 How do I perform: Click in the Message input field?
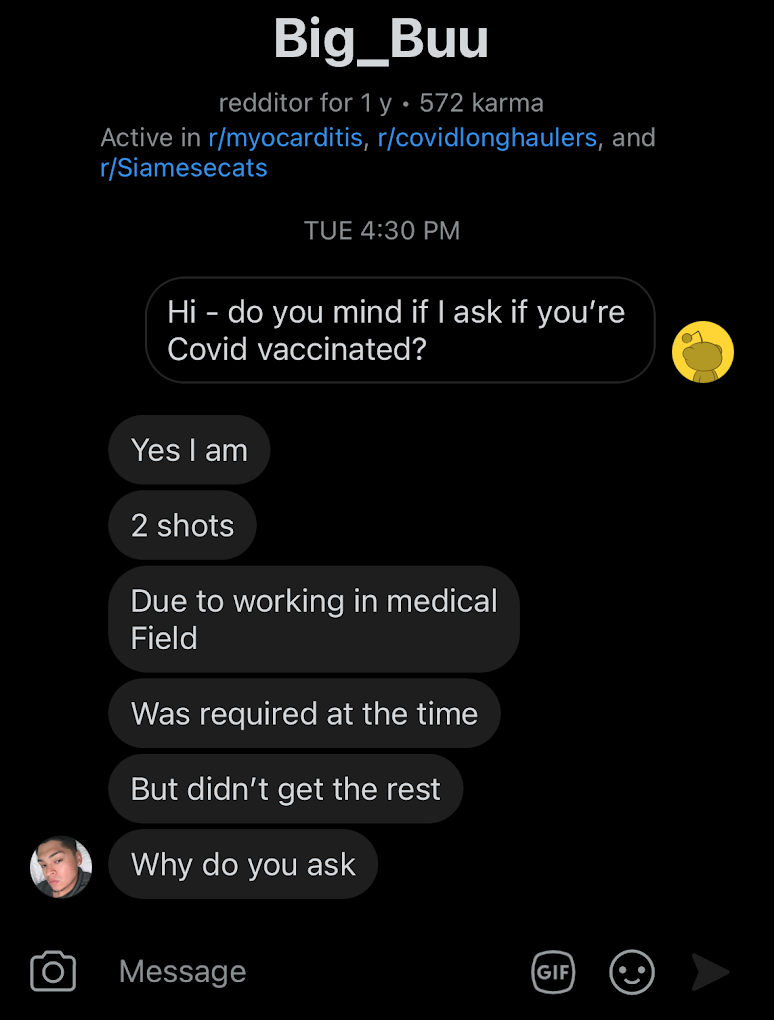pos(312,971)
